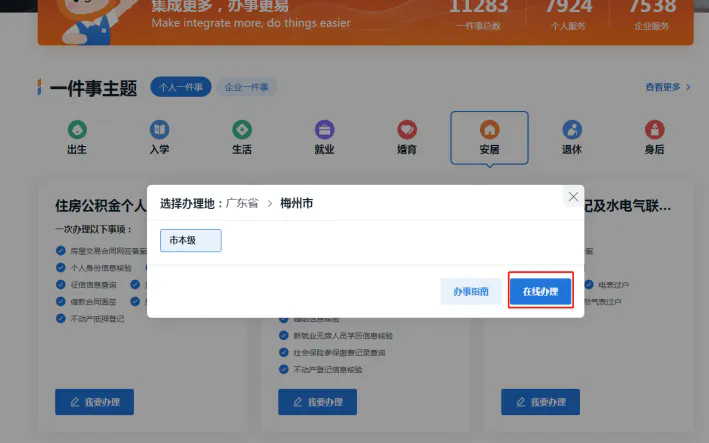Click the 一件事主题 section heading

tap(93, 88)
